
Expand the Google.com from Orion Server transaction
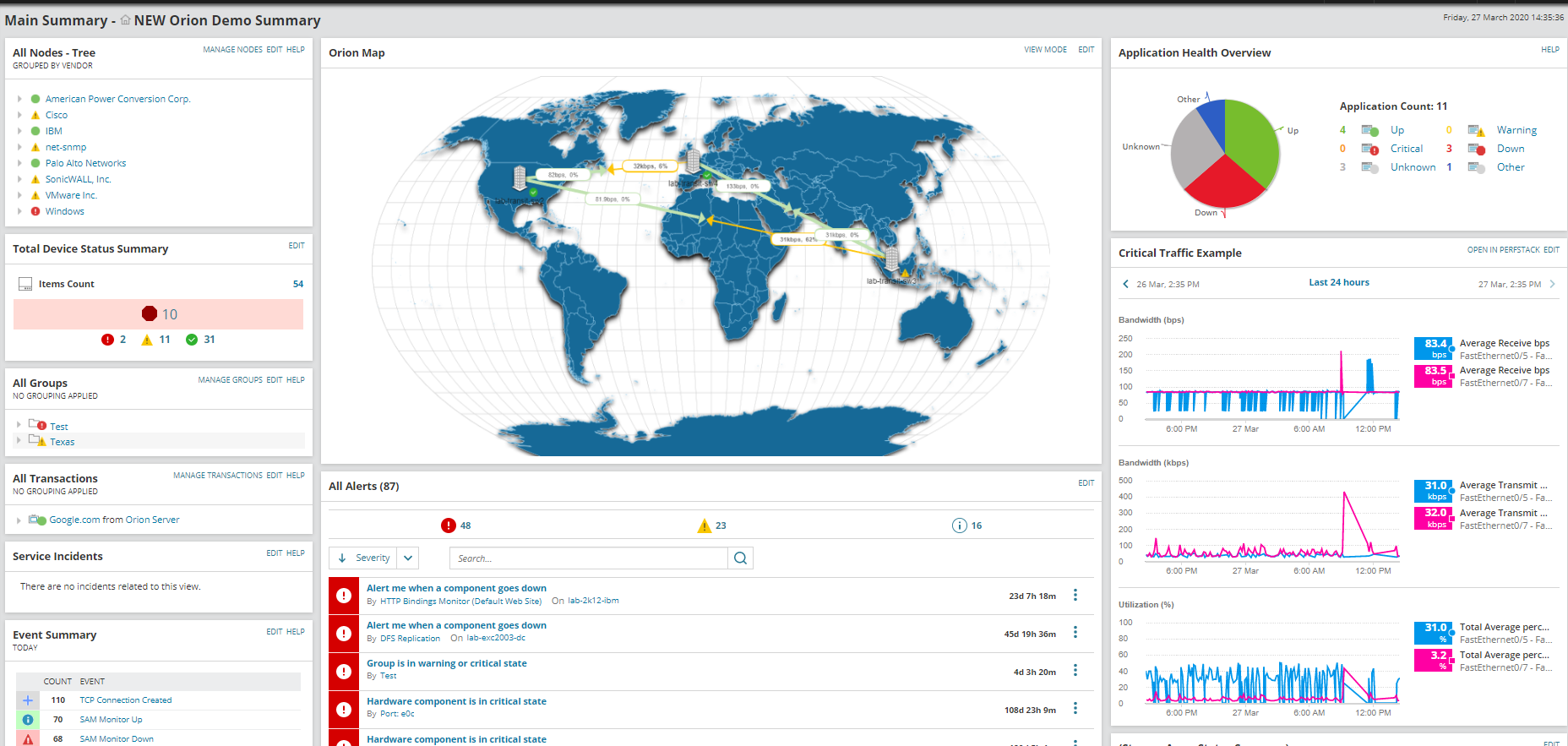[19, 520]
